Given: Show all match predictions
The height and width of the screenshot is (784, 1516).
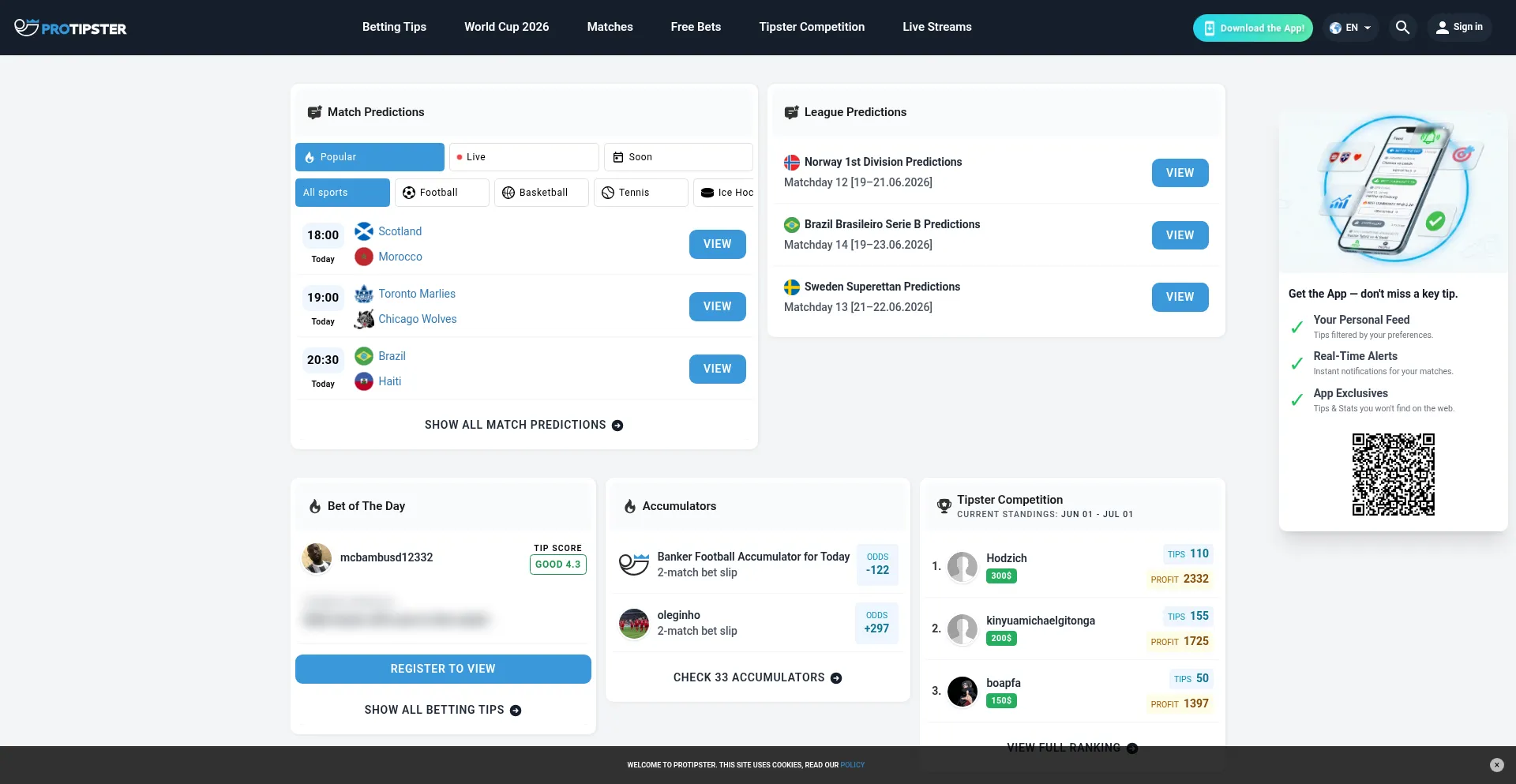Looking at the screenshot, I should tap(524, 426).
